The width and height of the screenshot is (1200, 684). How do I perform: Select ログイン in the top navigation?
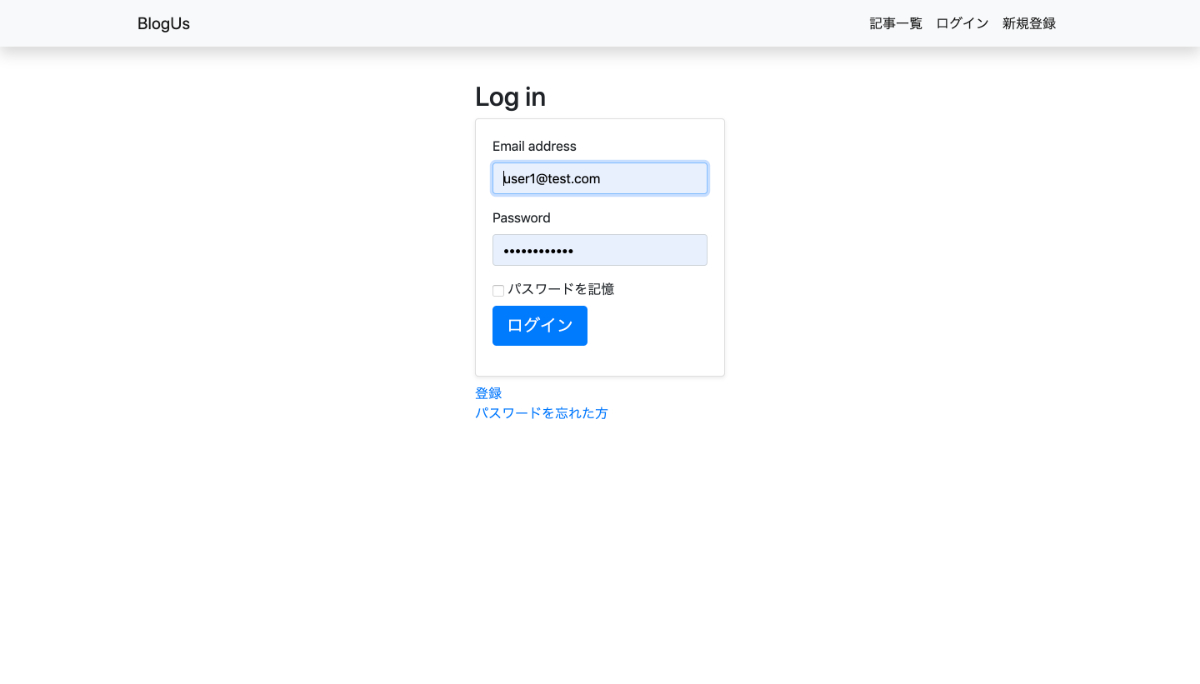pyautogui.click(x=962, y=24)
